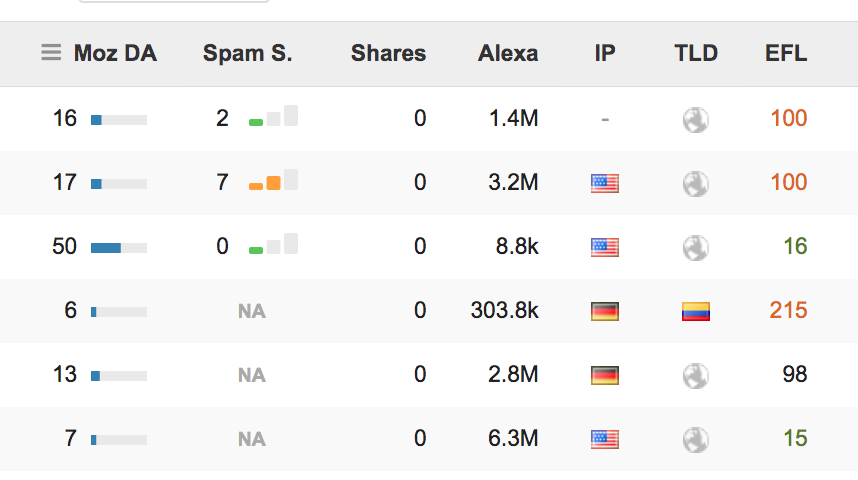Click the German flag in the 2.8M row
Screen dimensions: 858x480
click(605, 375)
